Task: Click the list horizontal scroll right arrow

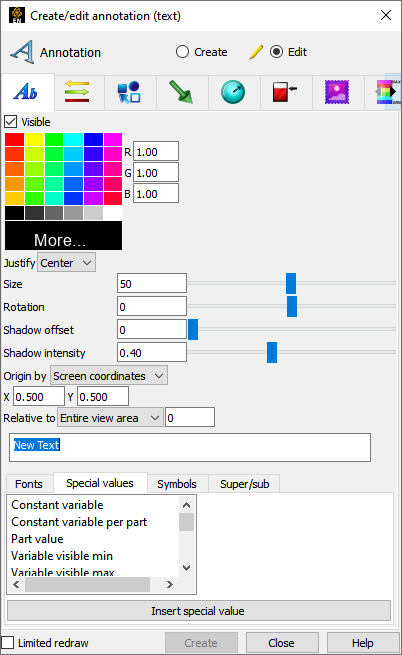Action: click(x=169, y=584)
